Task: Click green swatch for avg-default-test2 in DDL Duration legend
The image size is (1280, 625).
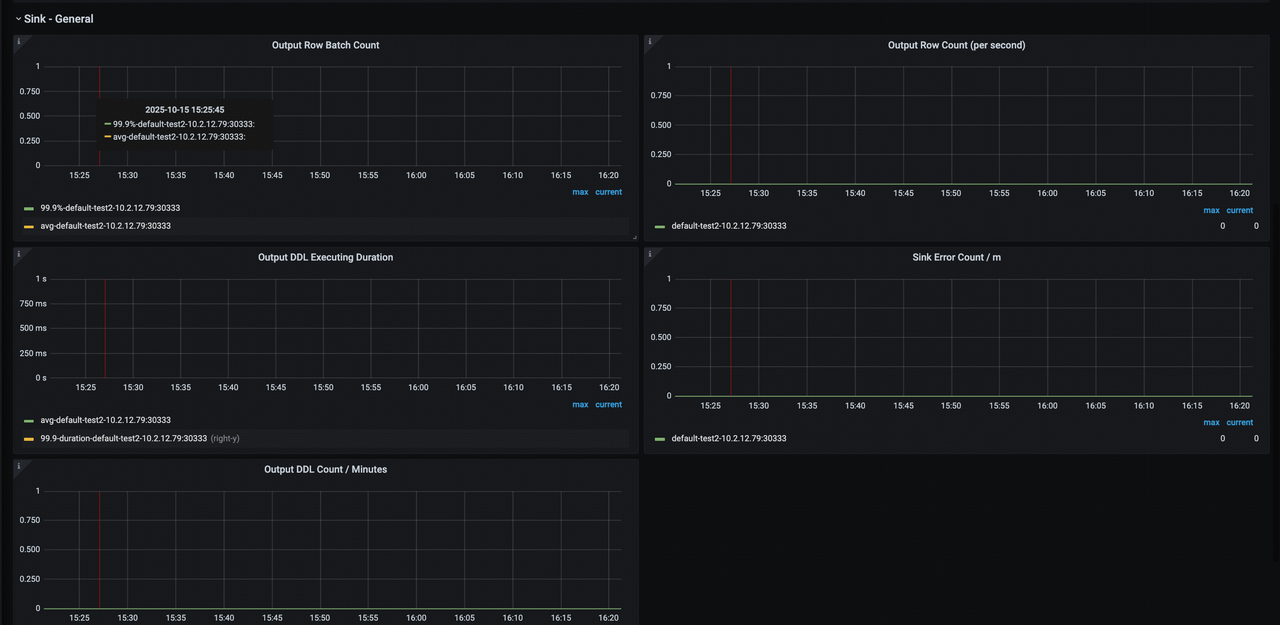Action: (29, 421)
